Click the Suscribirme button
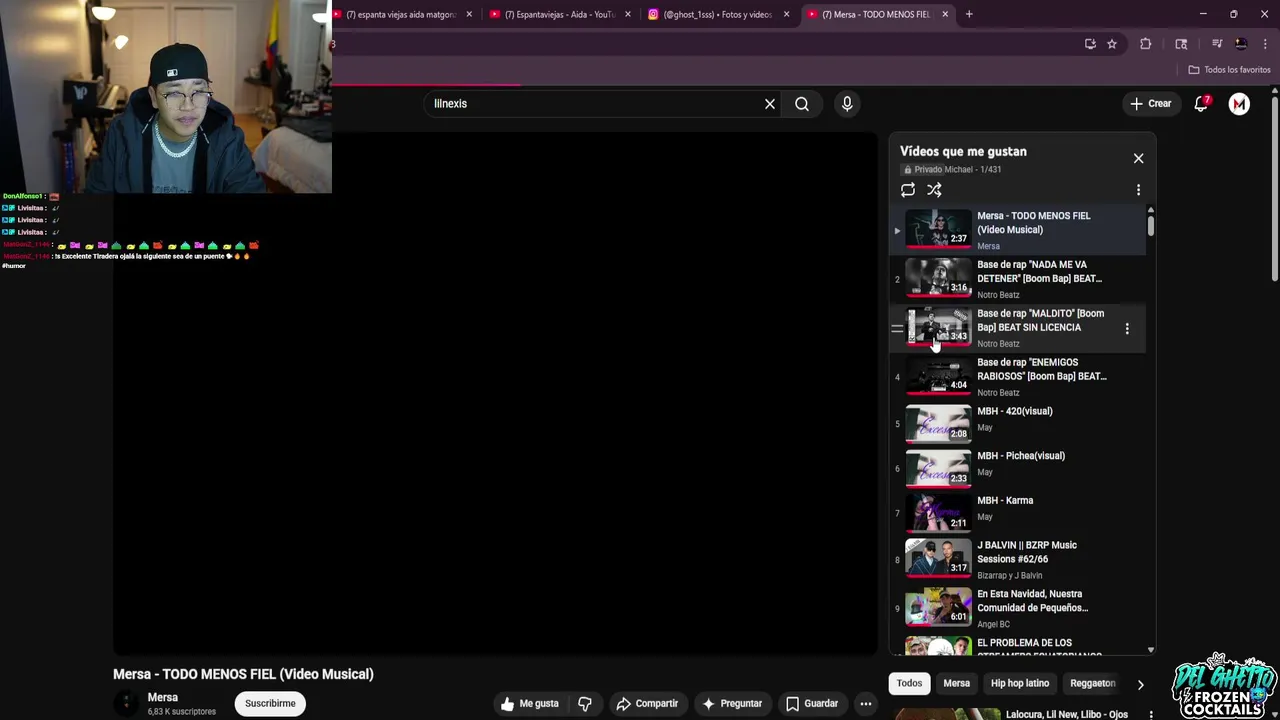This screenshot has height=720, width=1280. (x=270, y=703)
